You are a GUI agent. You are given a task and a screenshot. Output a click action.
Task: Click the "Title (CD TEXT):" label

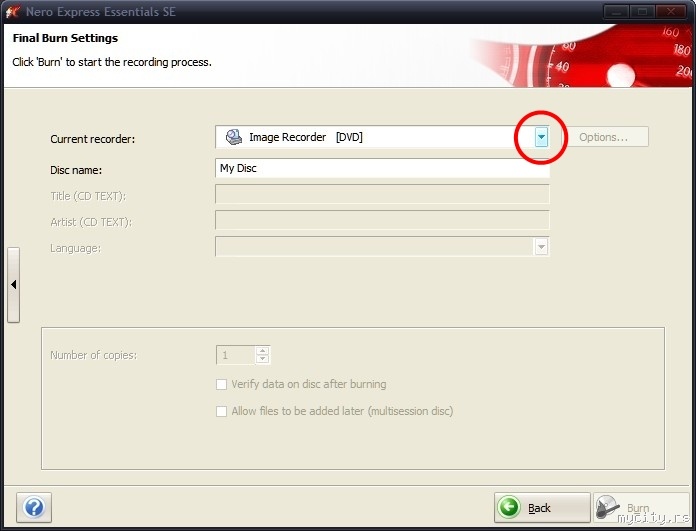pos(88,196)
